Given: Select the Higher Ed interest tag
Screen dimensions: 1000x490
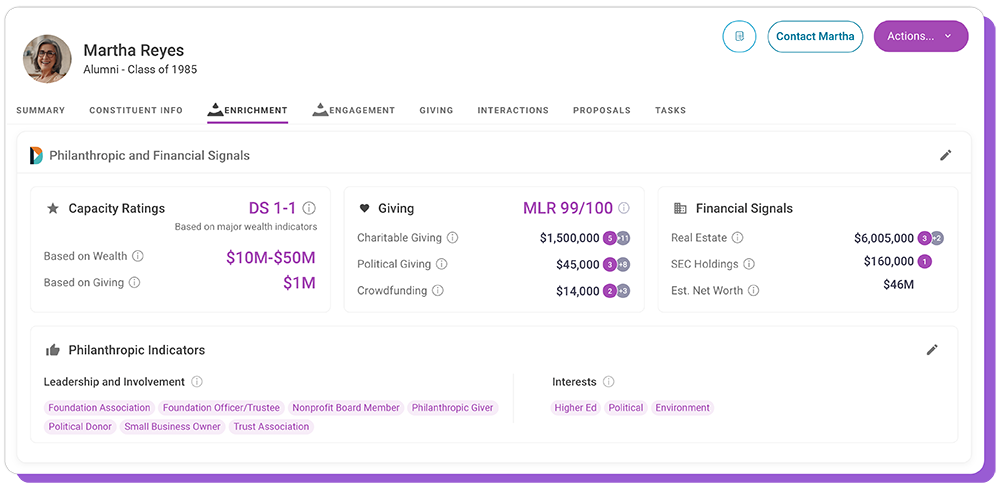Looking at the screenshot, I should [575, 408].
